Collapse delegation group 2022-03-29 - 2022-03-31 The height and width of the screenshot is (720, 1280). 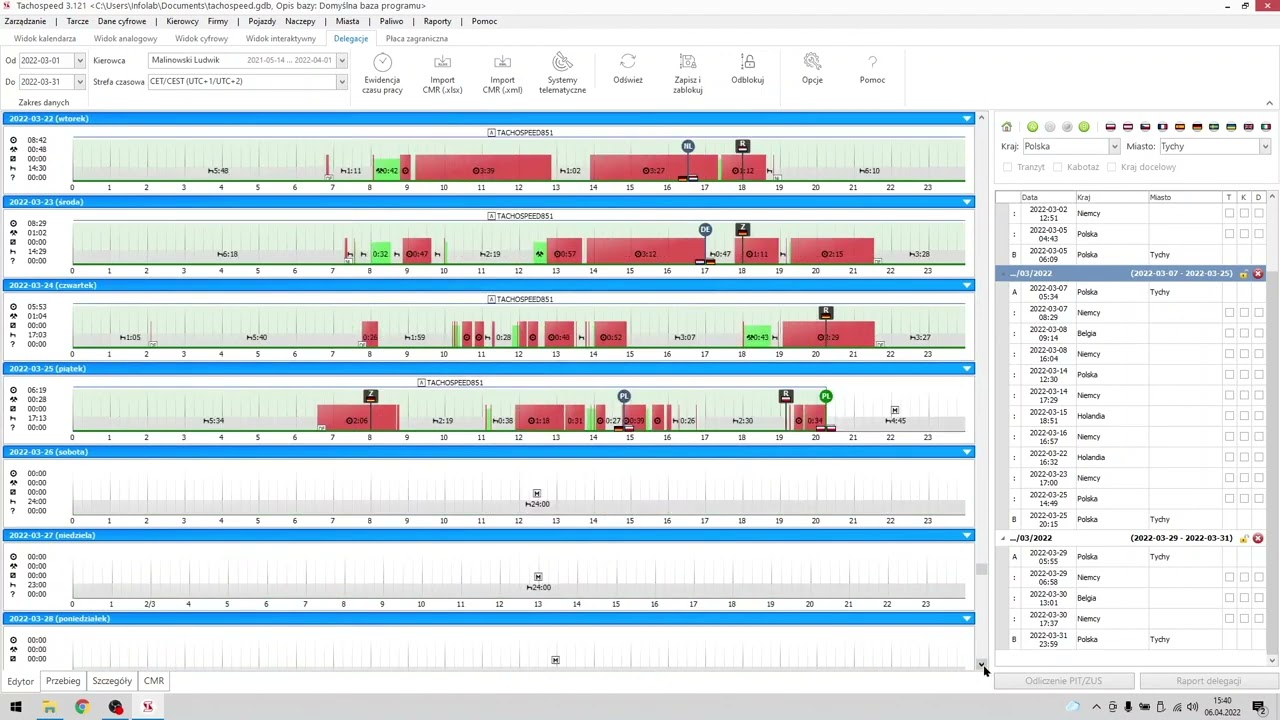tap(1003, 538)
